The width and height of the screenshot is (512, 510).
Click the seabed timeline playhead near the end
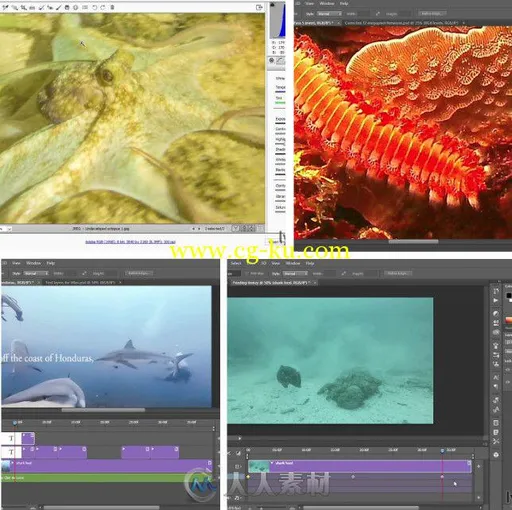click(x=442, y=451)
